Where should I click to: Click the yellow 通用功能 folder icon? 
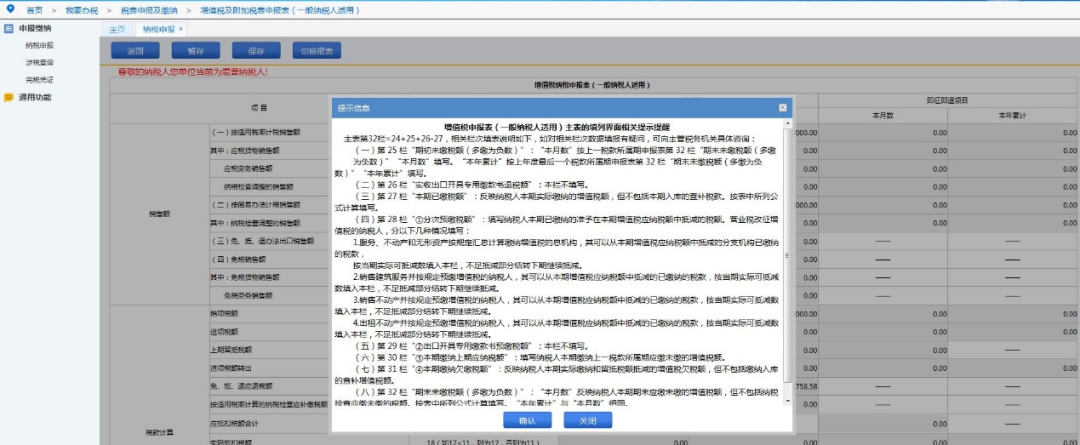(9, 97)
